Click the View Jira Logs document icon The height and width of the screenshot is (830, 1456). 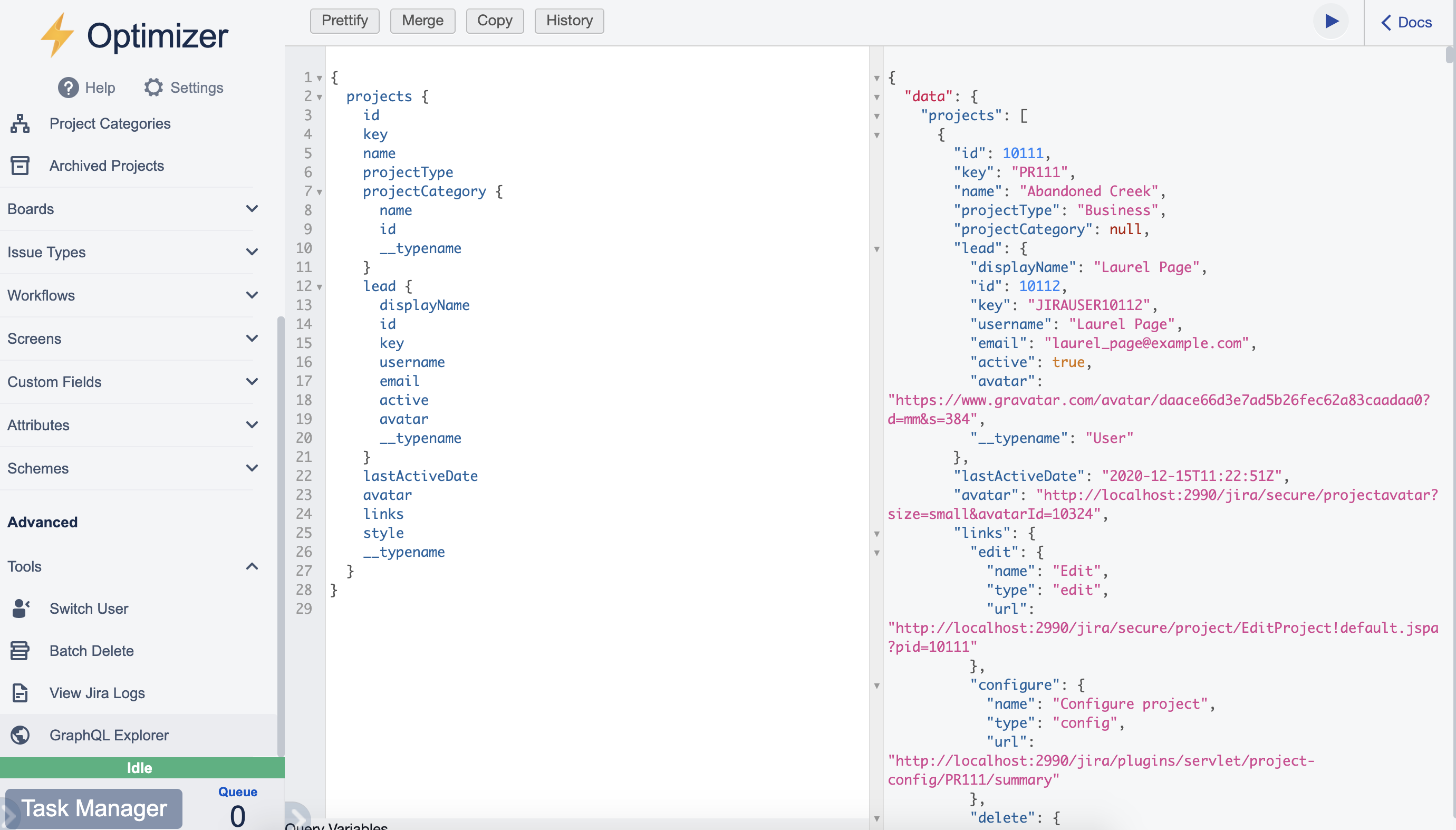pos(20,693)
